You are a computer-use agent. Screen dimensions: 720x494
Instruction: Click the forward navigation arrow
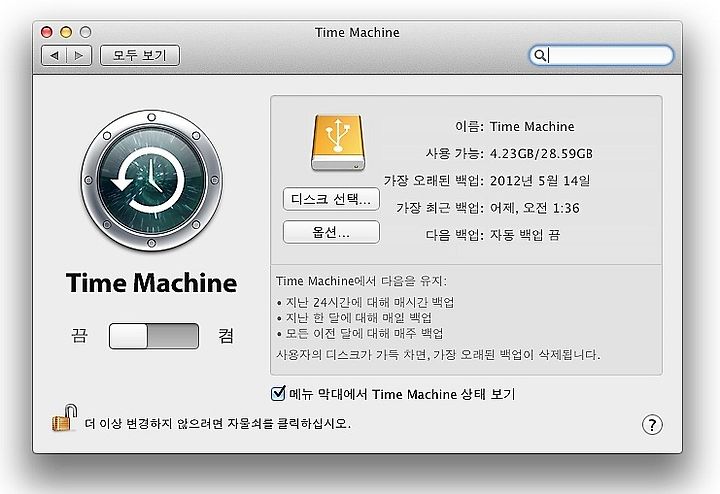pos(79,56)
